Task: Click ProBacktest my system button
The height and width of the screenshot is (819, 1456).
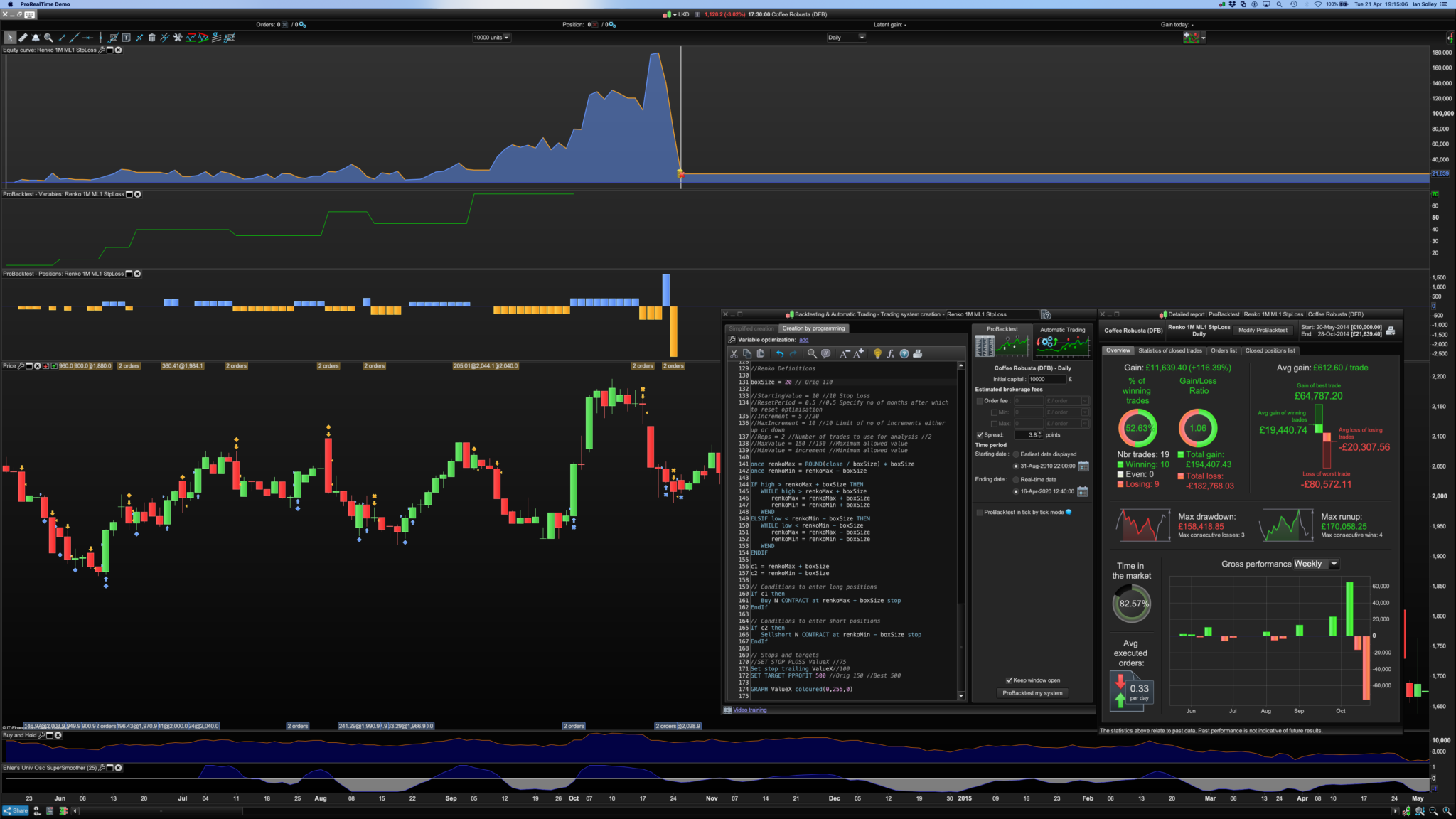Action: (1032, 693)
